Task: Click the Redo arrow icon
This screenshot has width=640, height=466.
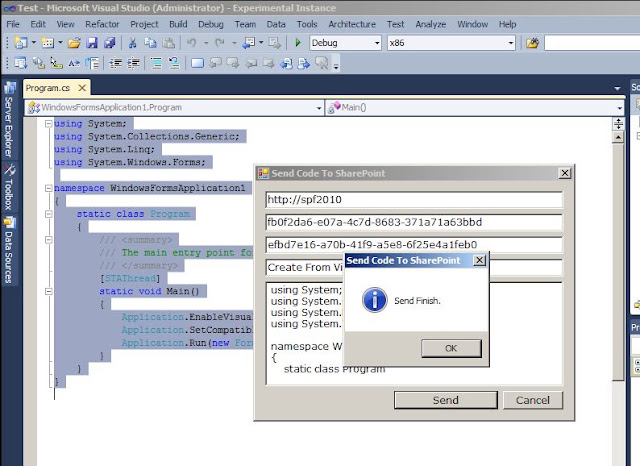Action: [220, 42]
